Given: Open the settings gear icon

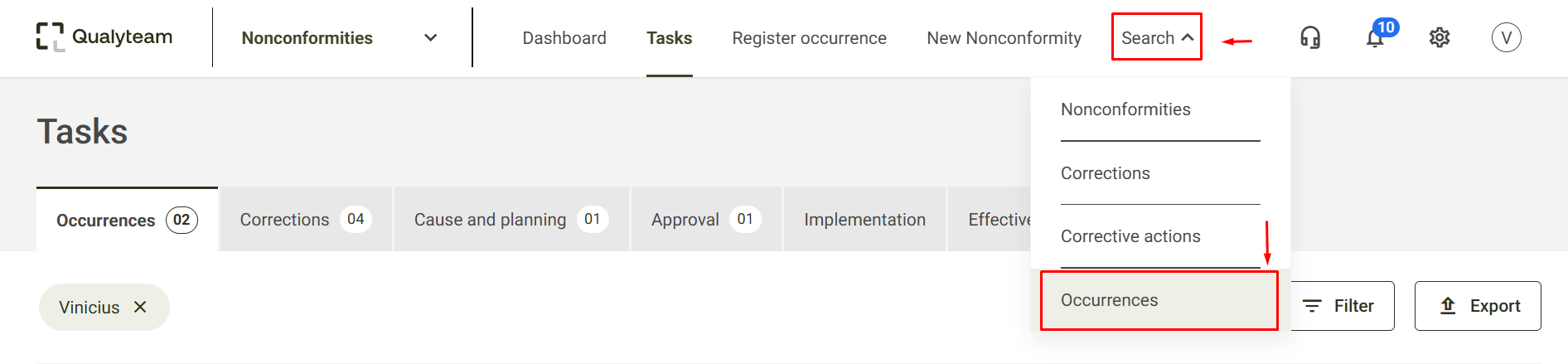Looking at the screenshot, I should point(1440,38).
